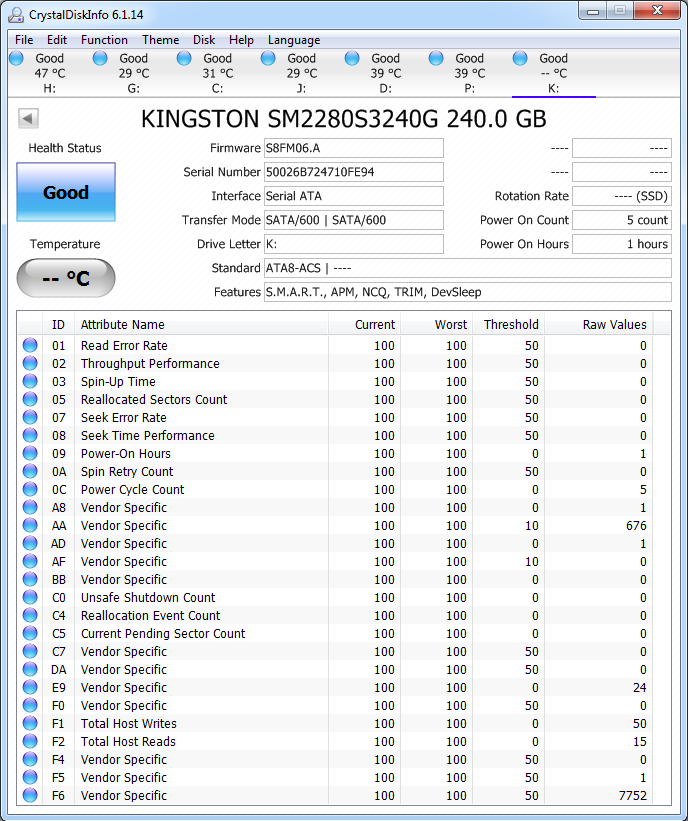The width and height of the screenshot is (688, 821).
Task: Click status orb for Unsafe Shutdown Count
Action: point(30,598)
